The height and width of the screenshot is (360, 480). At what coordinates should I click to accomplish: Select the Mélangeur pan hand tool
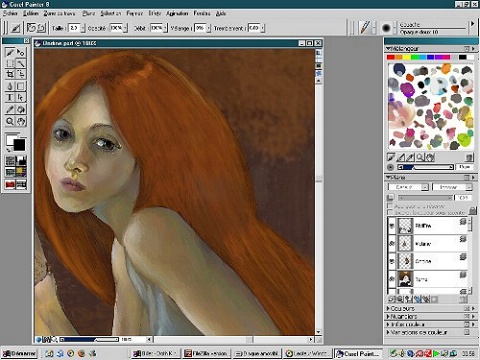click(430, 157)
